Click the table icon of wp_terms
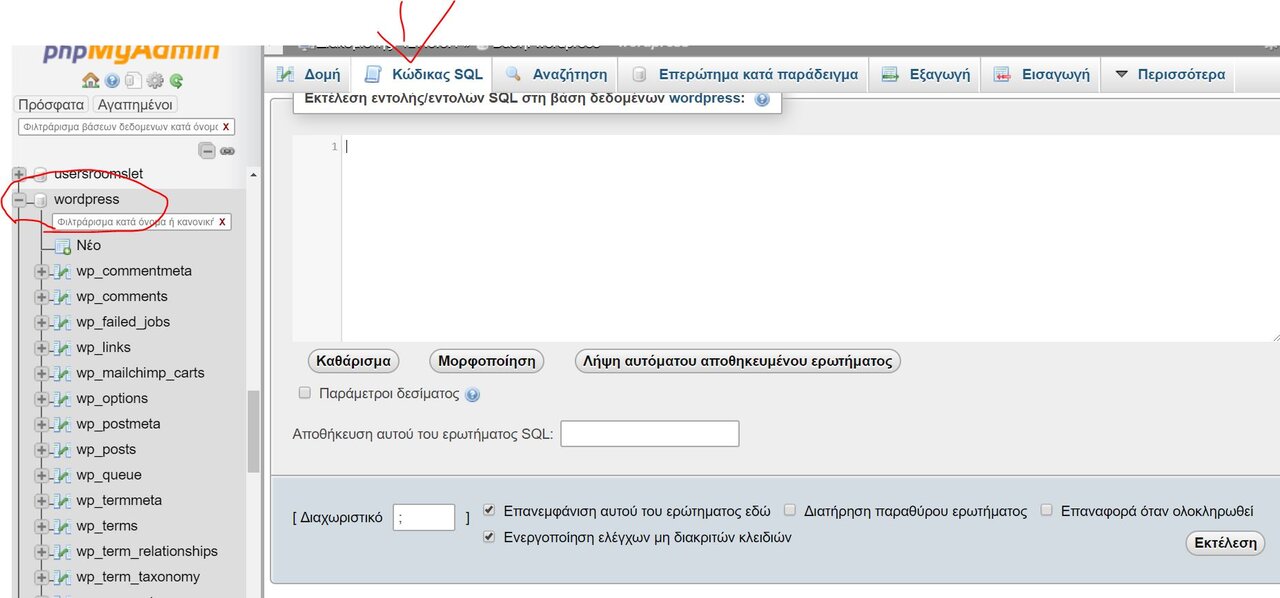Screen dimensions: 1280x598 63,527
